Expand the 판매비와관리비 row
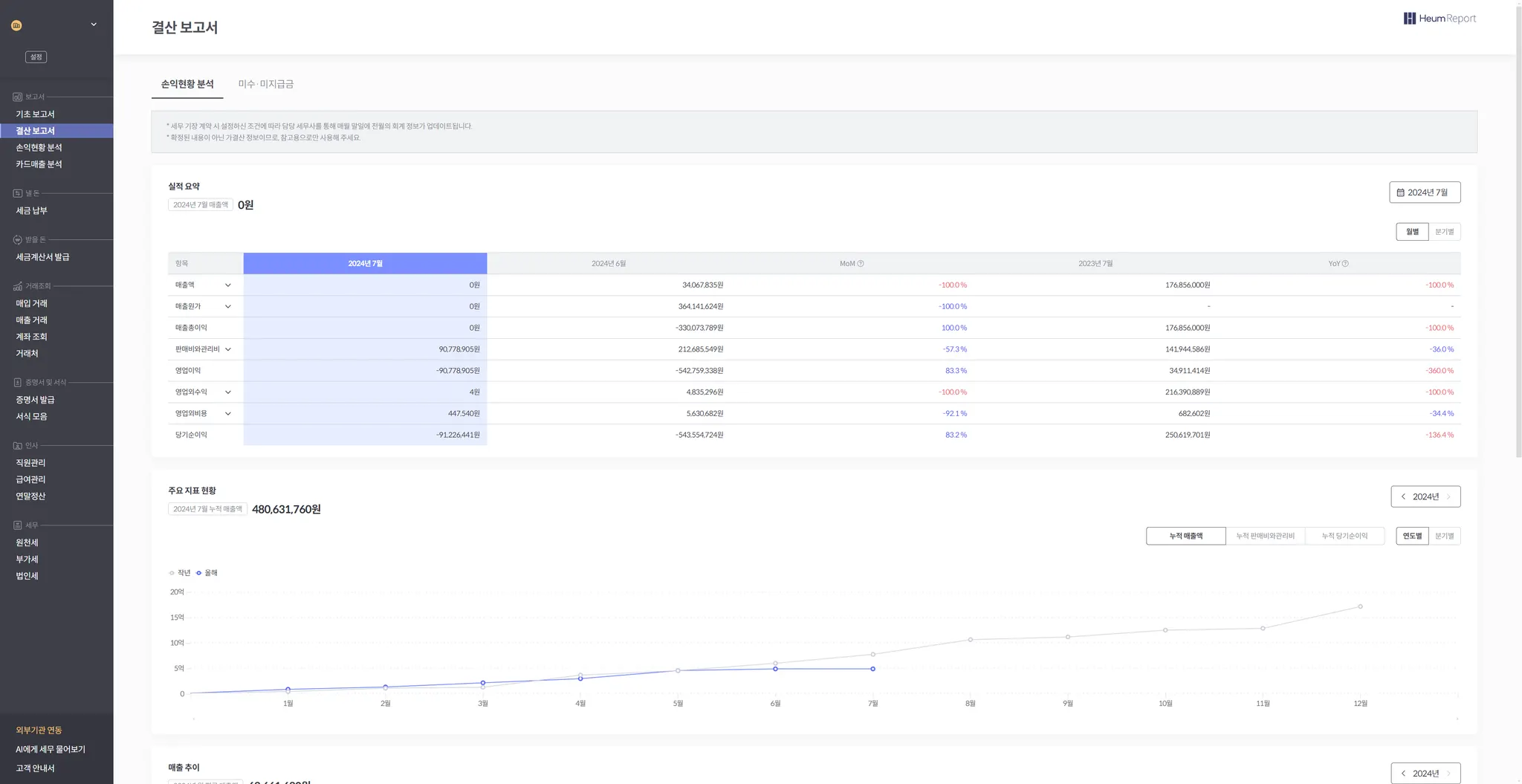 coord(228,349)
